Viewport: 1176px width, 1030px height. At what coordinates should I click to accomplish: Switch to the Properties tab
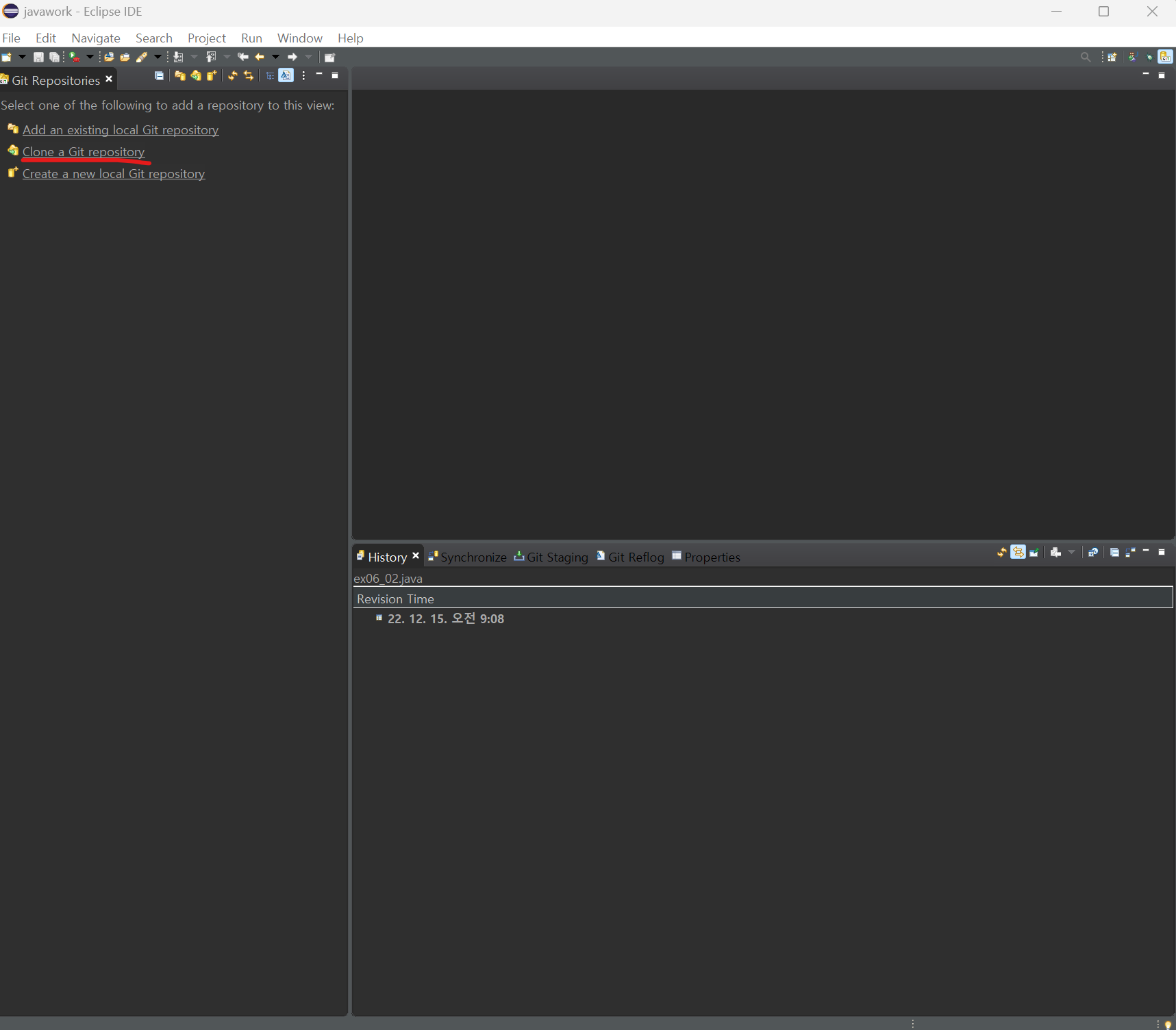point(706,557)
